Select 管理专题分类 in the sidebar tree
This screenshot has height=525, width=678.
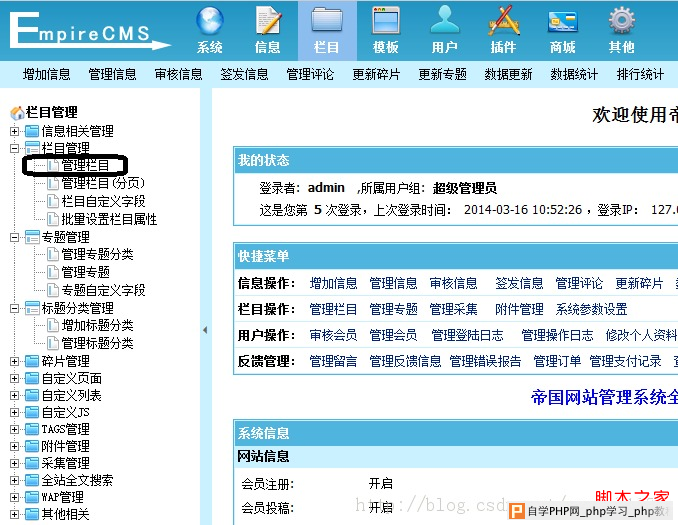pyautogui.click(x=97, y=254)
